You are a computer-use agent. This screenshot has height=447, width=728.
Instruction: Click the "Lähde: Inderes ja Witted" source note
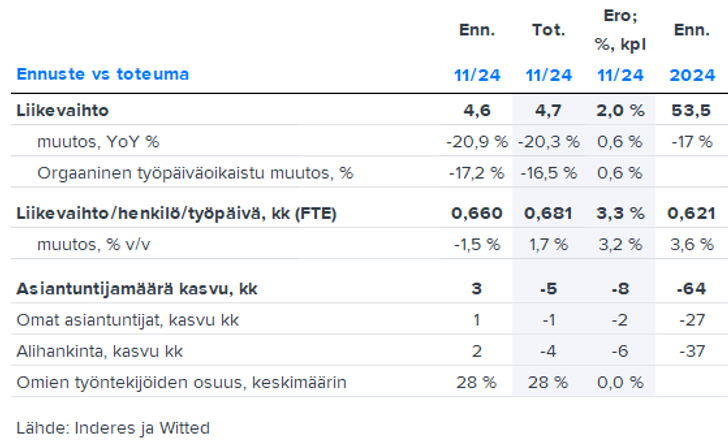pos(112,428)
